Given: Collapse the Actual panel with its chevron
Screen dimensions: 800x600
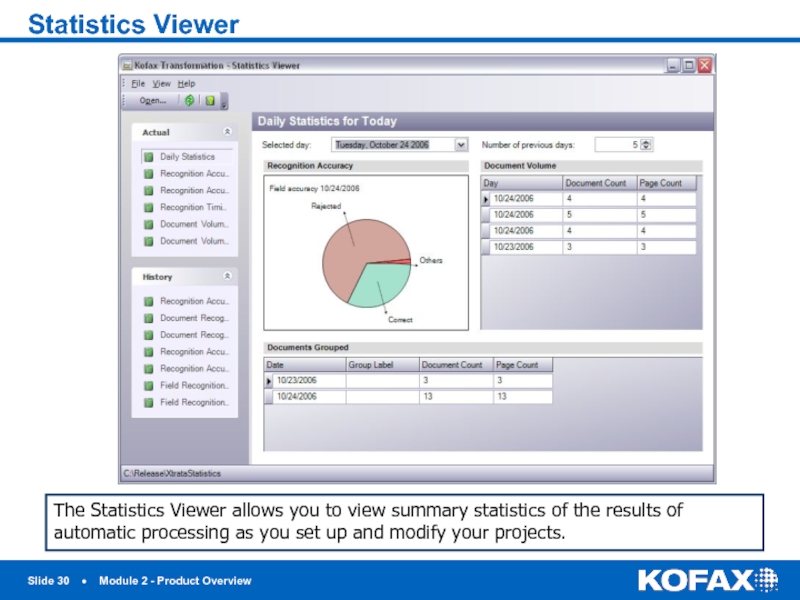Looking at the screenshot, I should 227,132.
